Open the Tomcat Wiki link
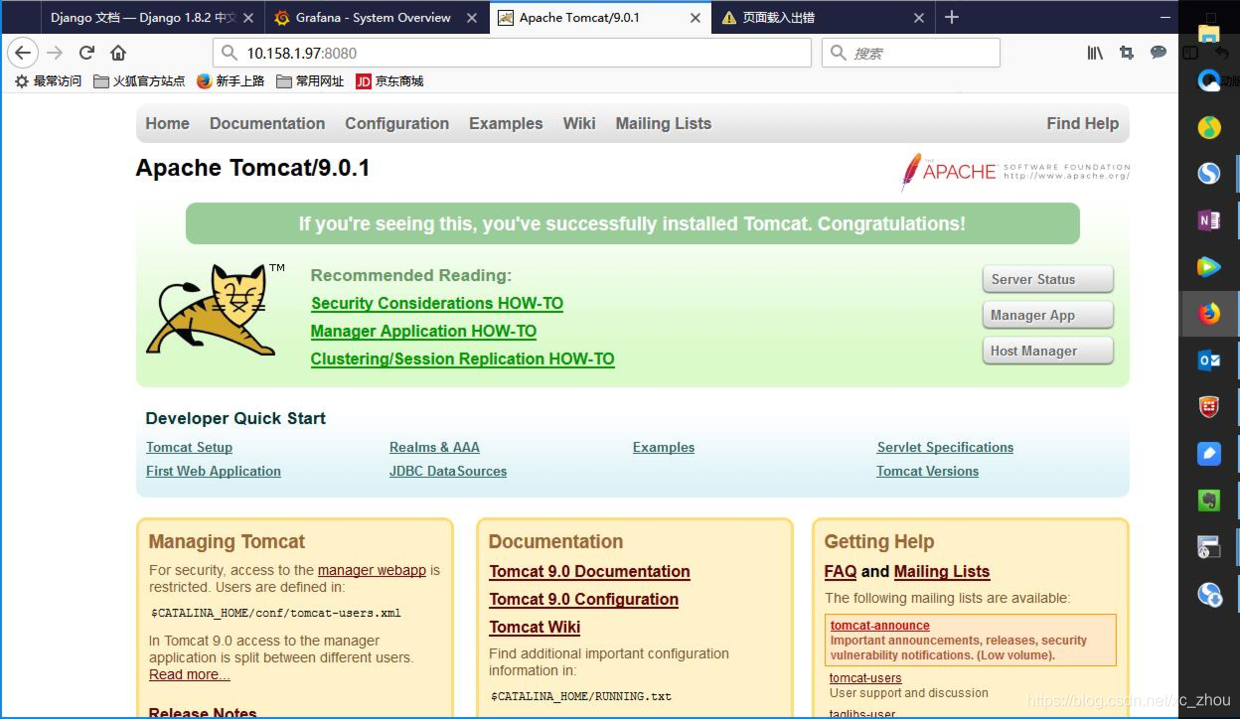Screen dimensions: 1240x719 (x=535, y=627)
